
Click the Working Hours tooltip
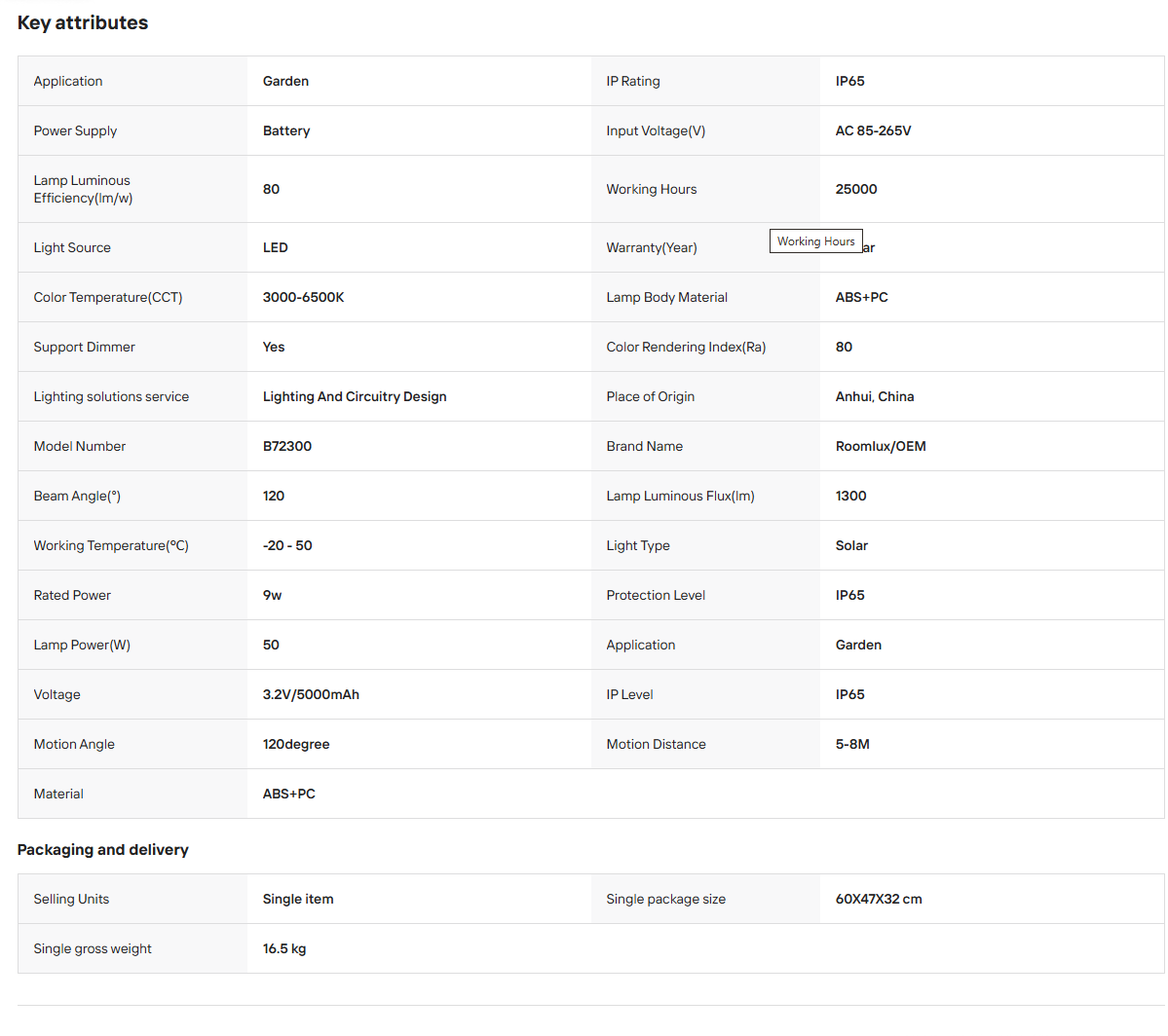pos(815,241)
